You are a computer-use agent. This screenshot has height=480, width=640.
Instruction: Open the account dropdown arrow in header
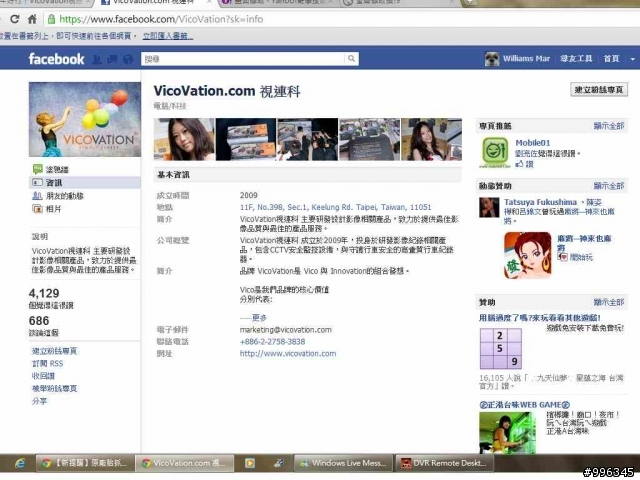click(633, 59)
